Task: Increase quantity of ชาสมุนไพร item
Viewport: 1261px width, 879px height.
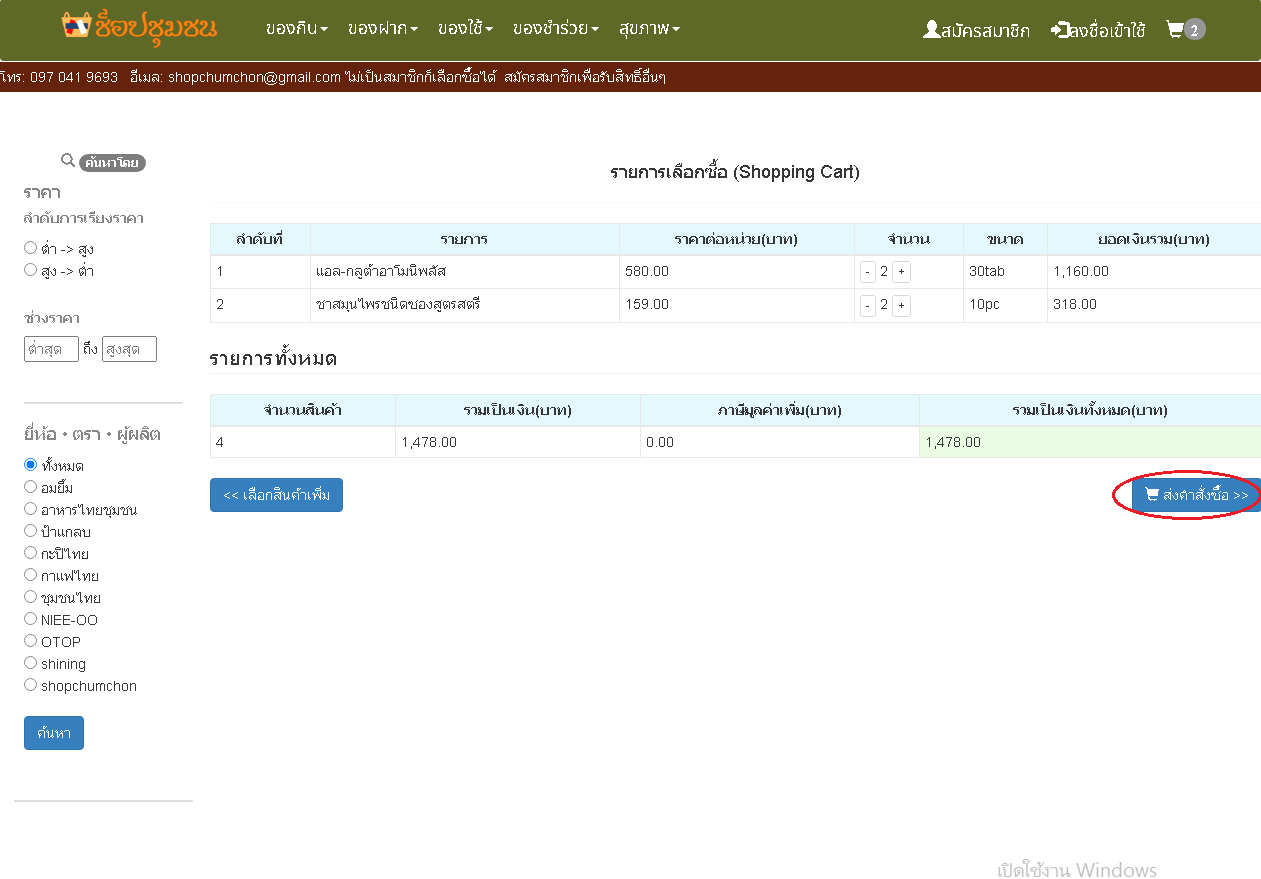Action: pos(901,305)
